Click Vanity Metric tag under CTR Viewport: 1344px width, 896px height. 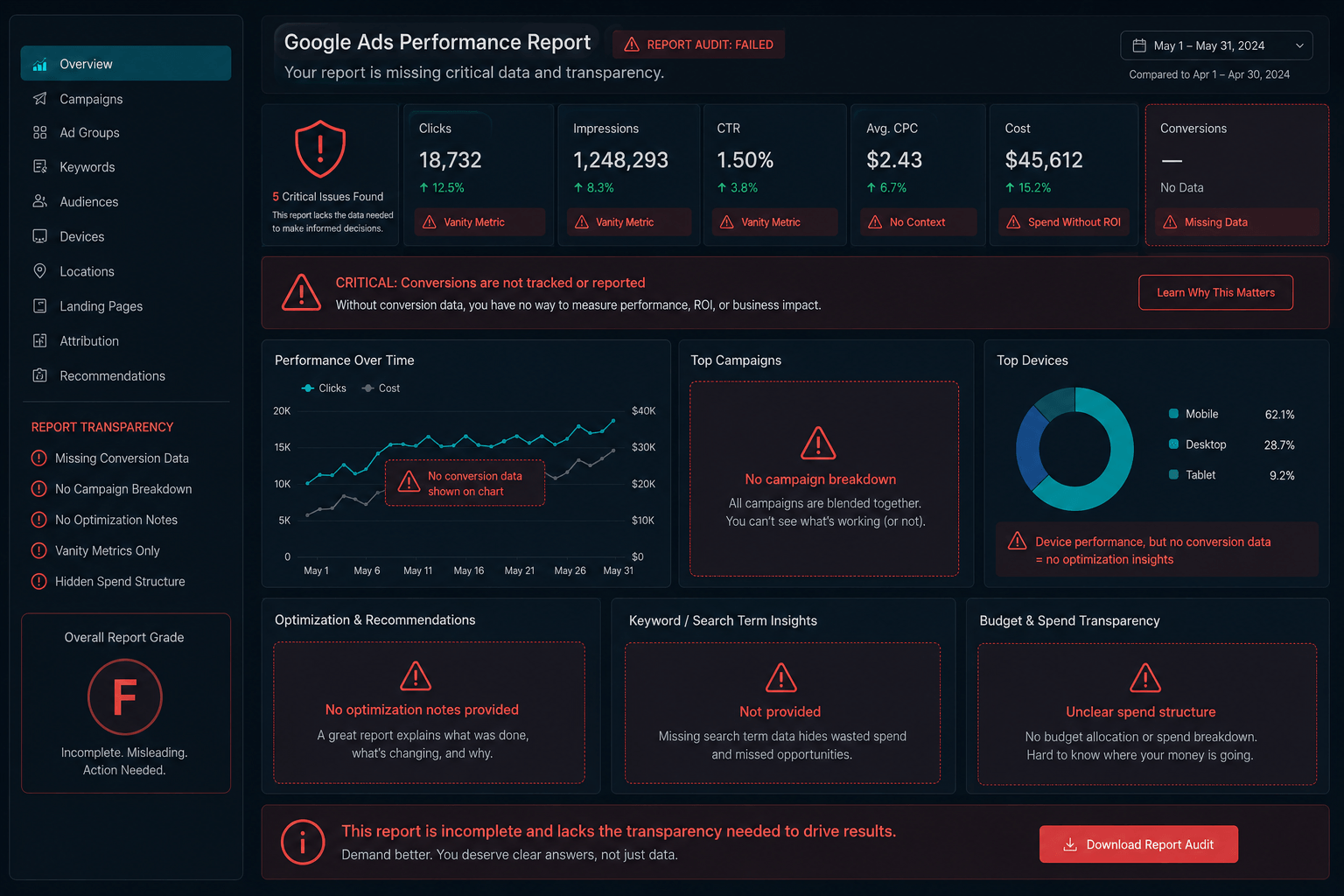pos(773,222)
